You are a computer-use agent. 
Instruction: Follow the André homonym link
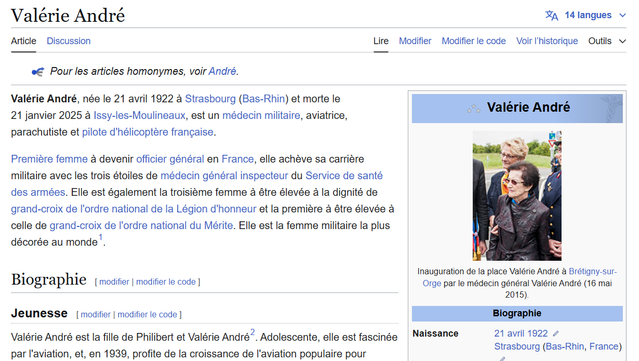[x=222, y=71]
